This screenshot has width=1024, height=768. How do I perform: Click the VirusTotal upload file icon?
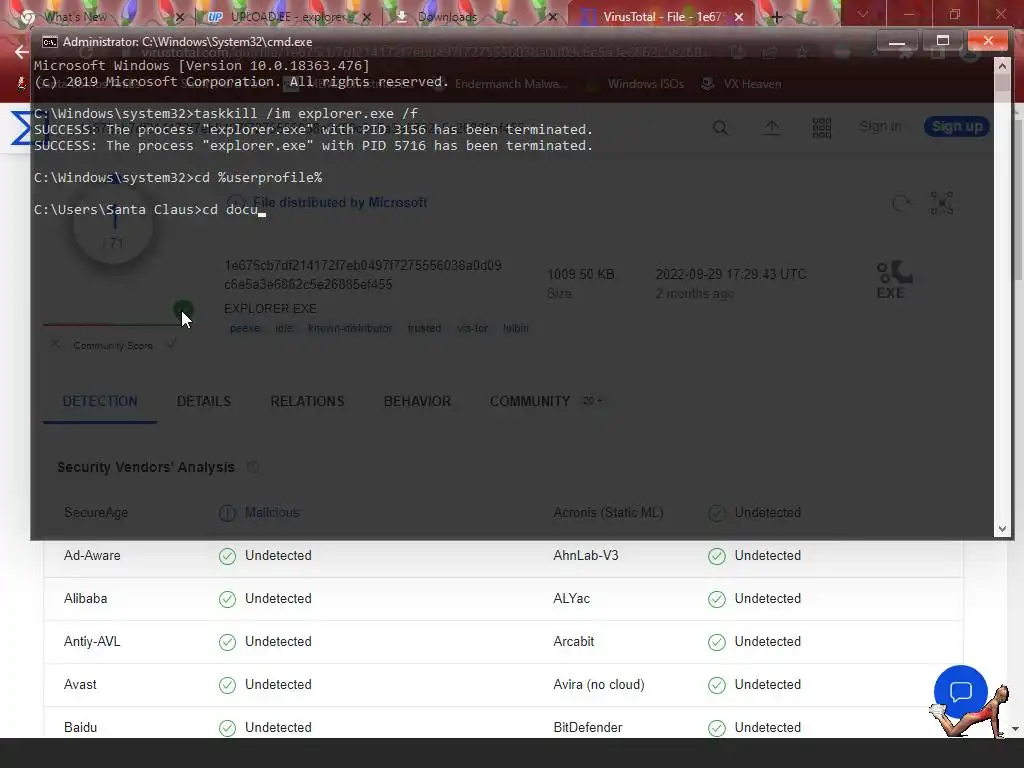pyautogui.click(x=772, y=127)
